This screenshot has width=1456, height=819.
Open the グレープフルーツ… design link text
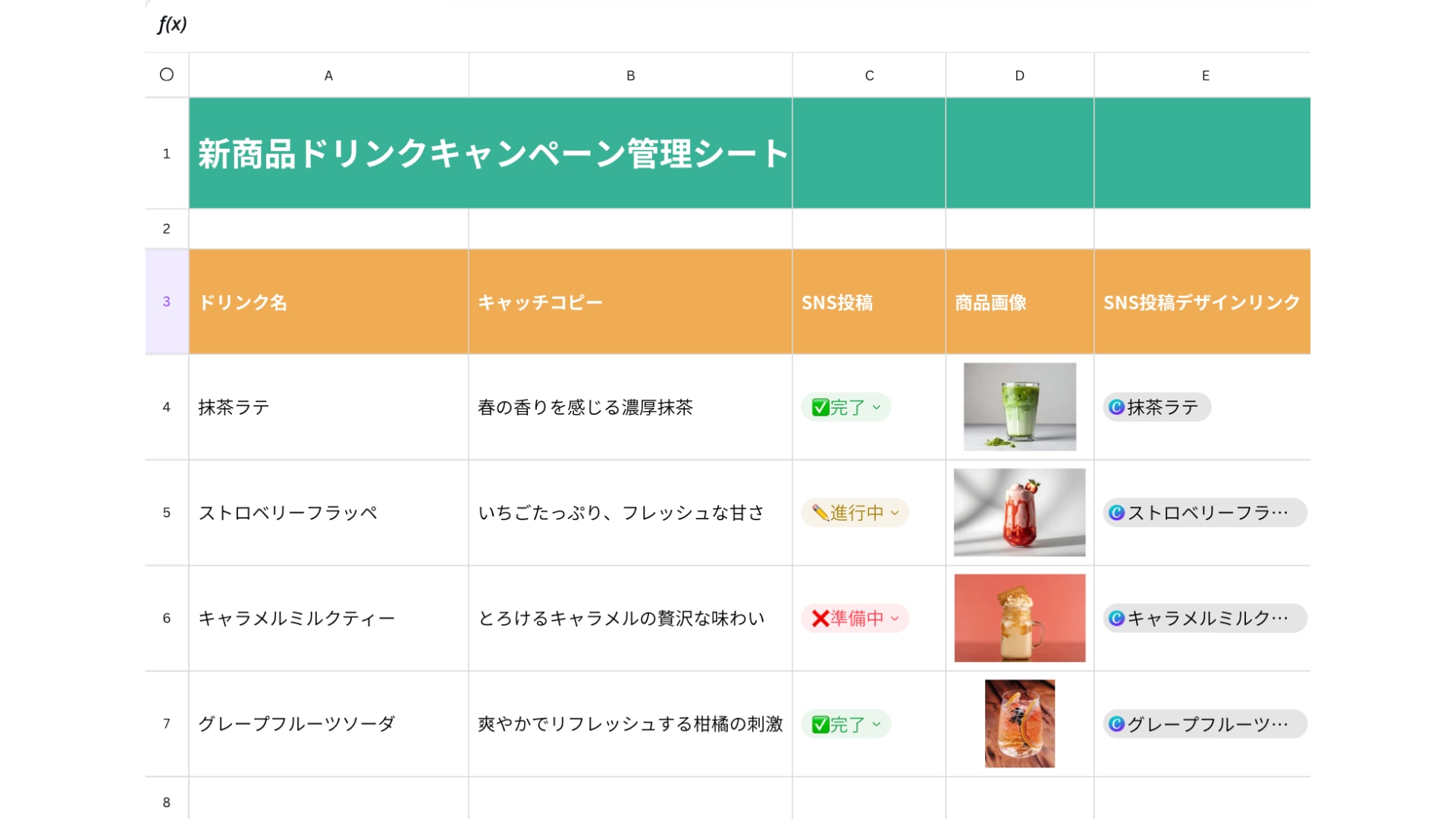pos(1207,723)
